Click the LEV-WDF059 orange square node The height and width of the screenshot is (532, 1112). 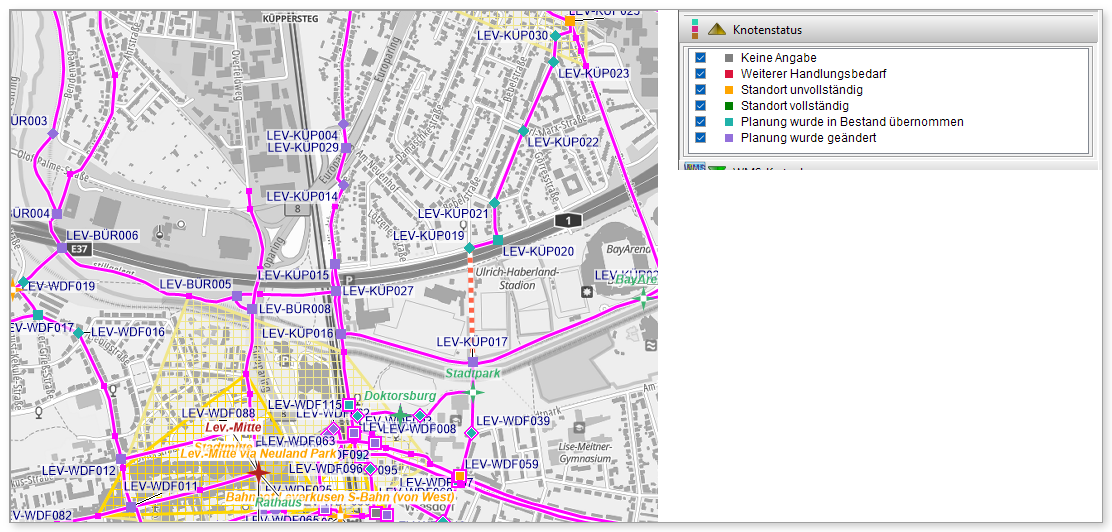pos(460,475)
